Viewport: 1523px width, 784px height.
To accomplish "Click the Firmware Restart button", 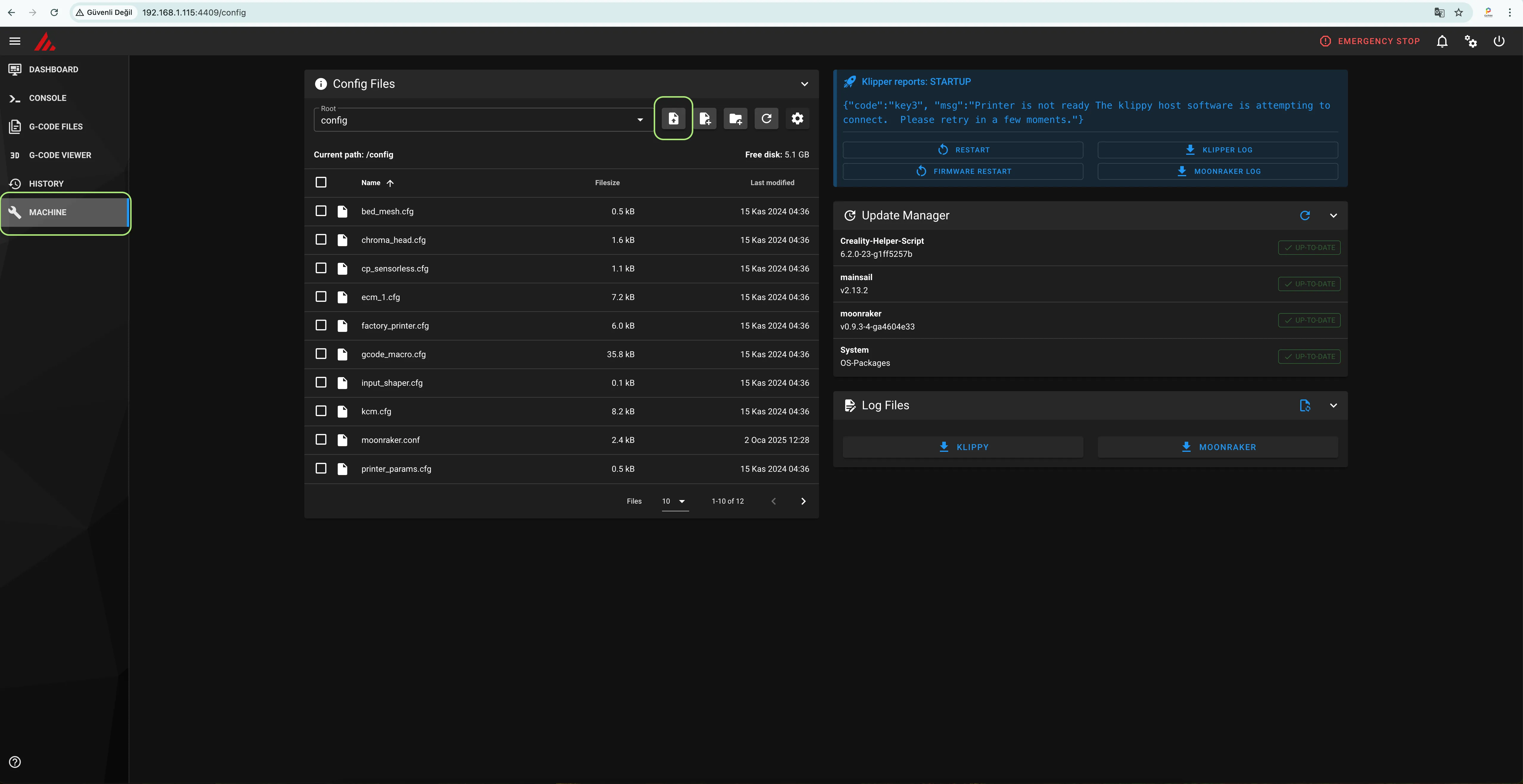I will [963, 171].
